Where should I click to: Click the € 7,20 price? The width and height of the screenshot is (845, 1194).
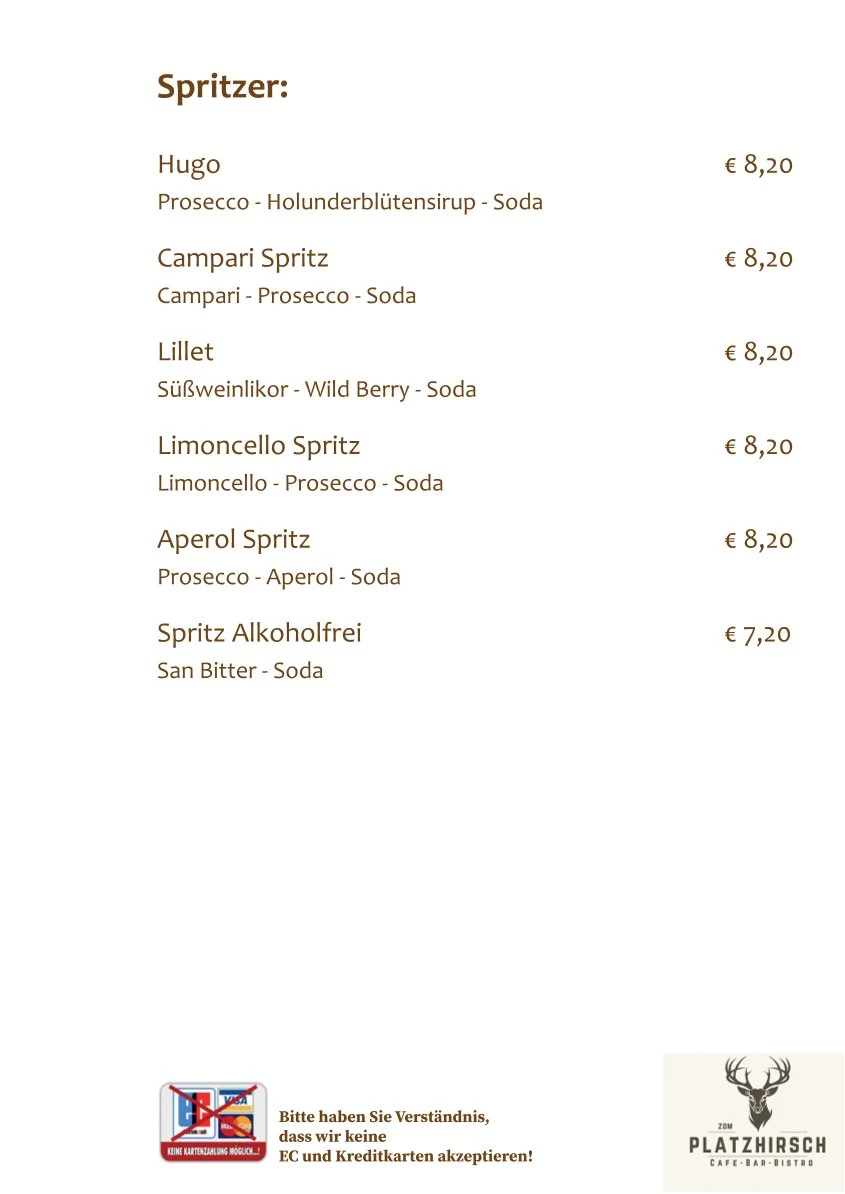757,634
